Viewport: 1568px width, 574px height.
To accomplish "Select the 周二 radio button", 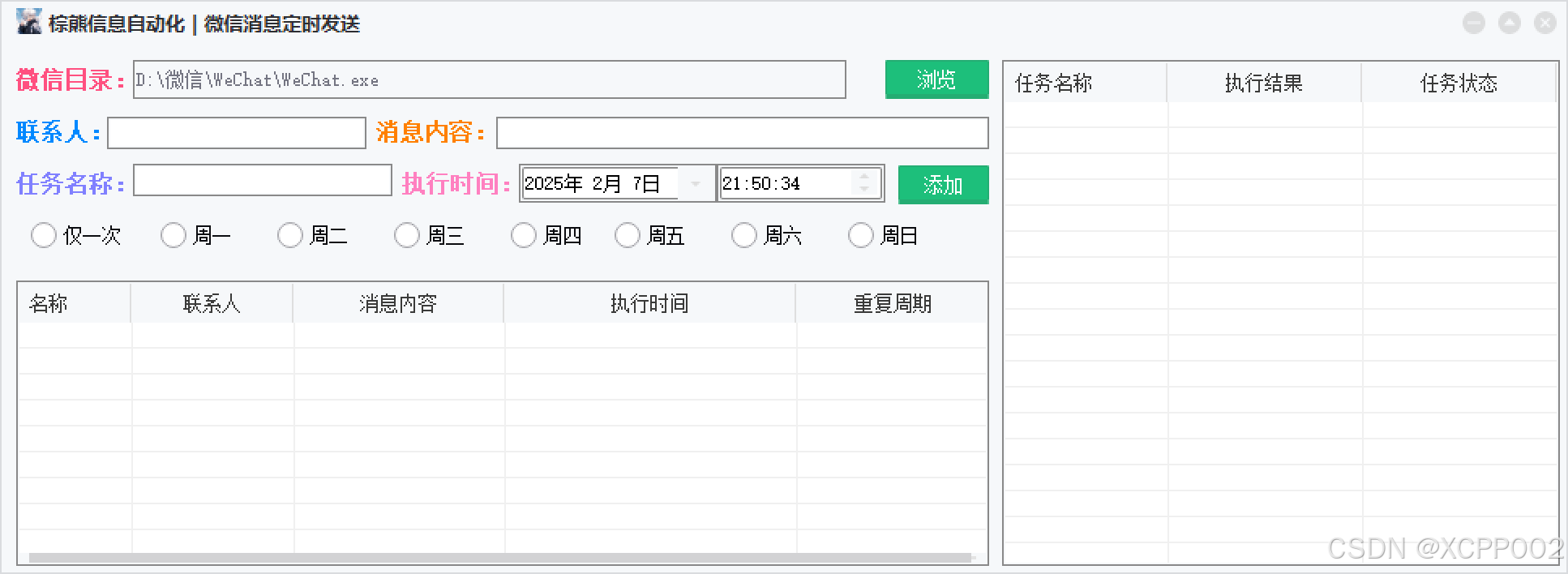I will click(290, 236).
